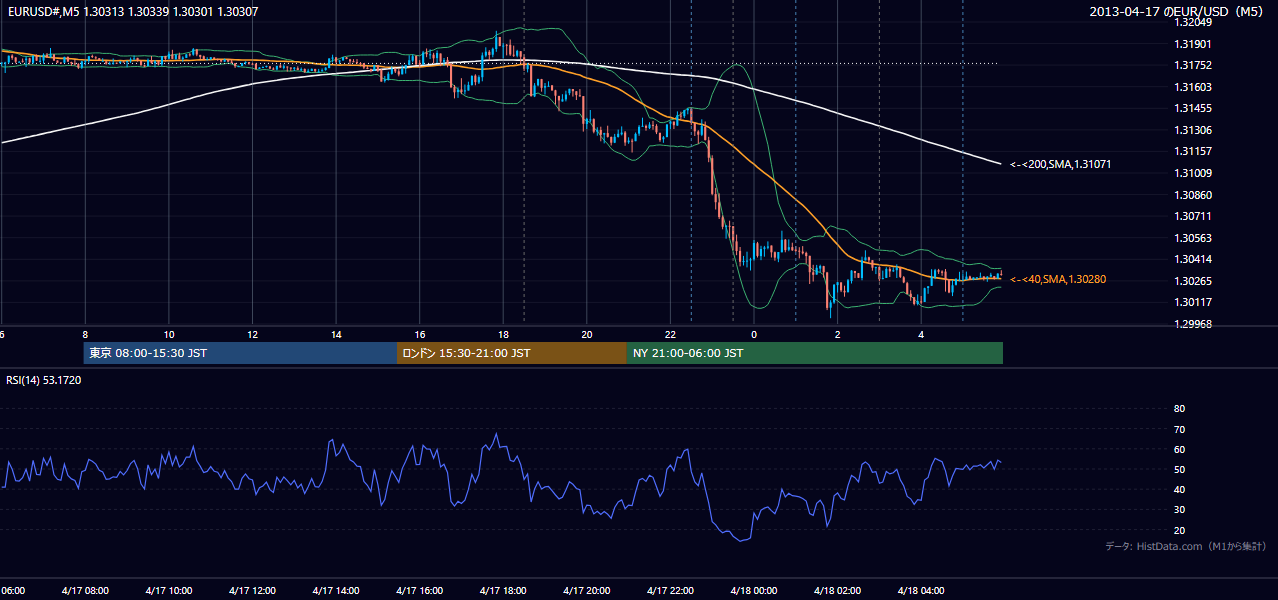The width and height of the screenshot is (1278, 600).
Task: Click price axis value 1.32049
Action: click(x=1192, y=22)
